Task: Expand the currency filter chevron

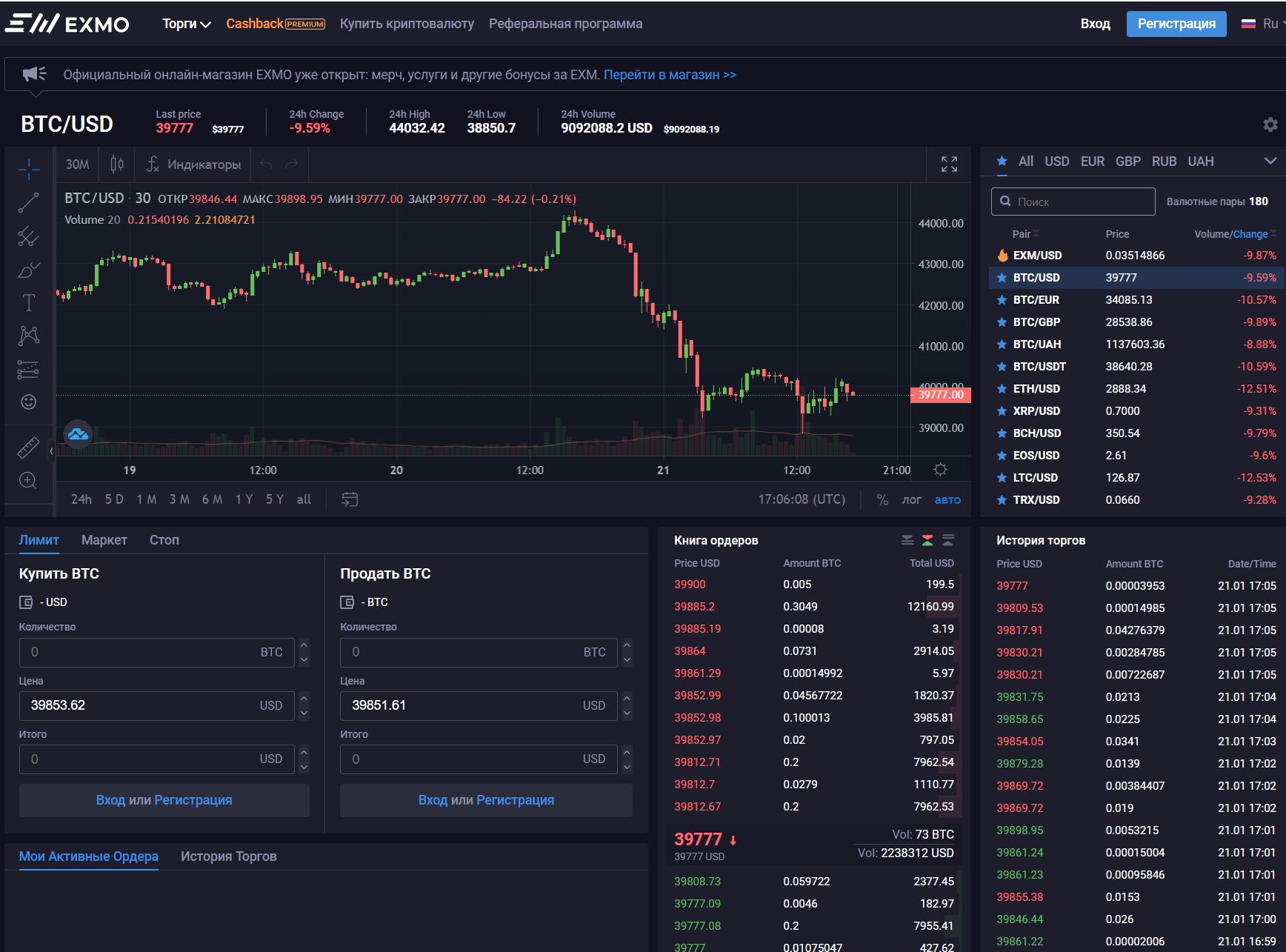Action: tap(1270, 162)
